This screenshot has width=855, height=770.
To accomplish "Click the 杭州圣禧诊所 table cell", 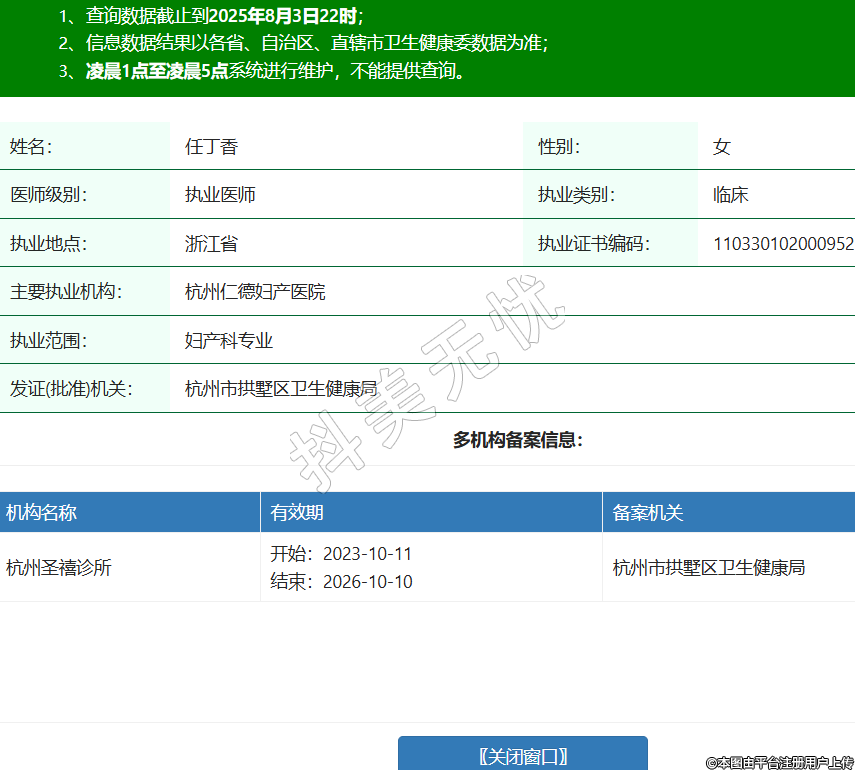I will tap(59, 568).
